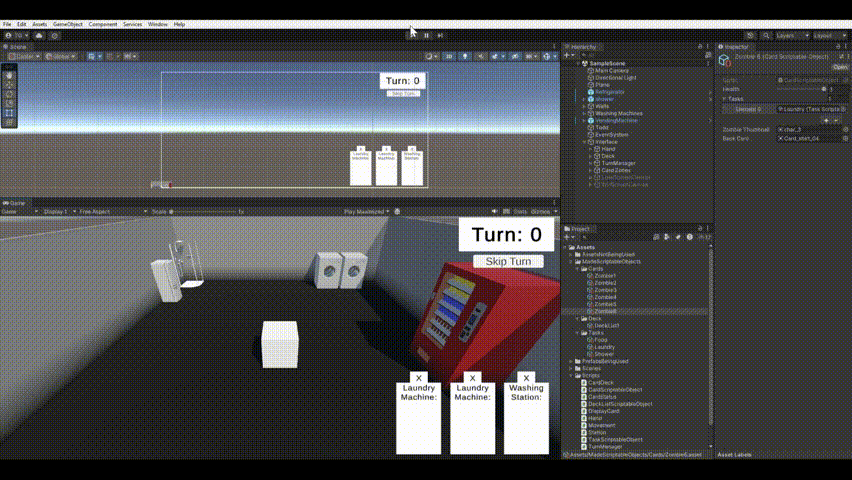The image size is (852, 480).
Task: Open the object picker for Back Card
Action: pyautogui.click(x=845, y=139)
